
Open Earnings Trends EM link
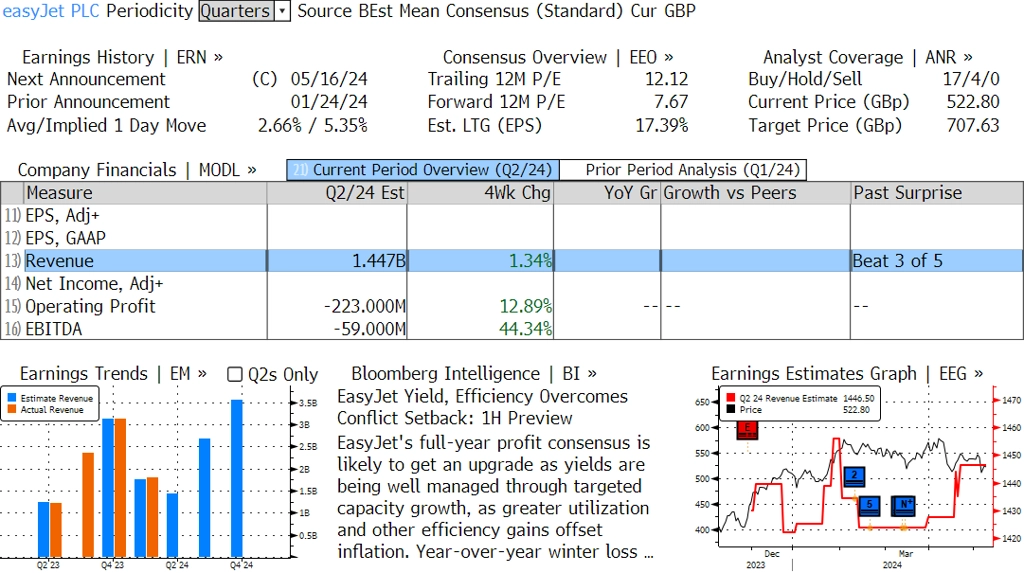point(113,374)
